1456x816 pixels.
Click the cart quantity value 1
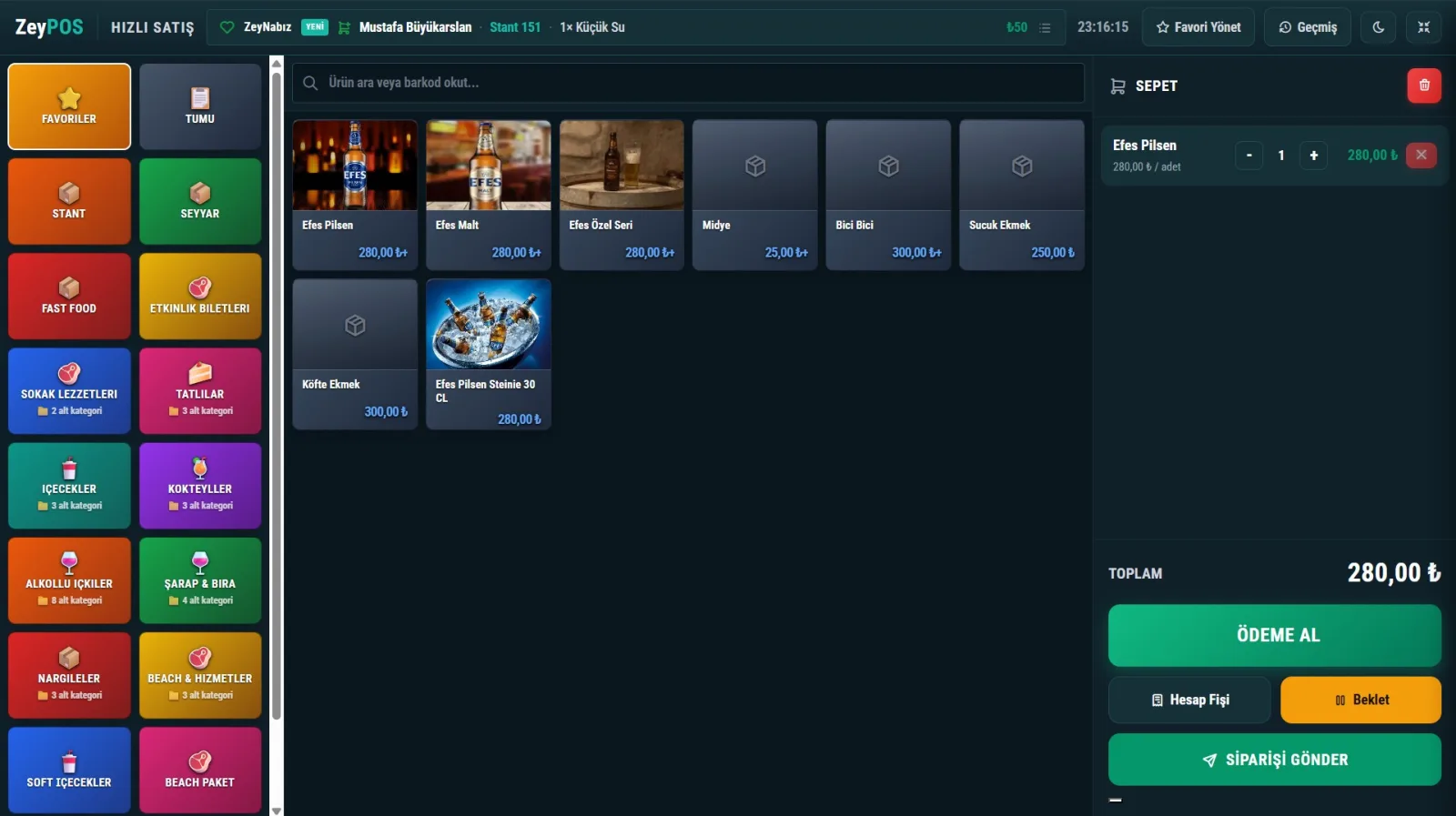(1281, 156)
